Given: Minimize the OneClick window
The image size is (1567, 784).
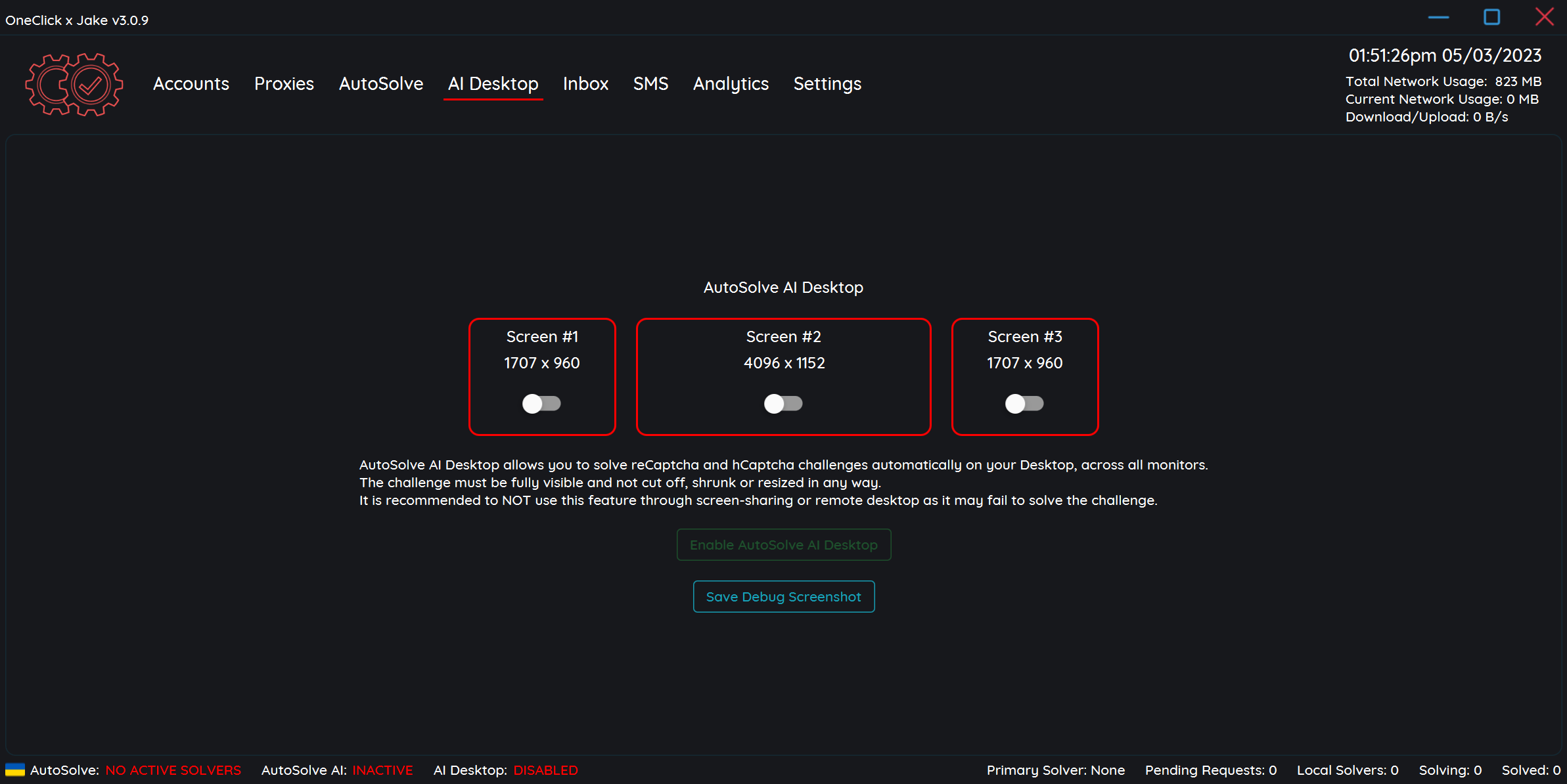Looking at the screenshot, I should 1438,17.
